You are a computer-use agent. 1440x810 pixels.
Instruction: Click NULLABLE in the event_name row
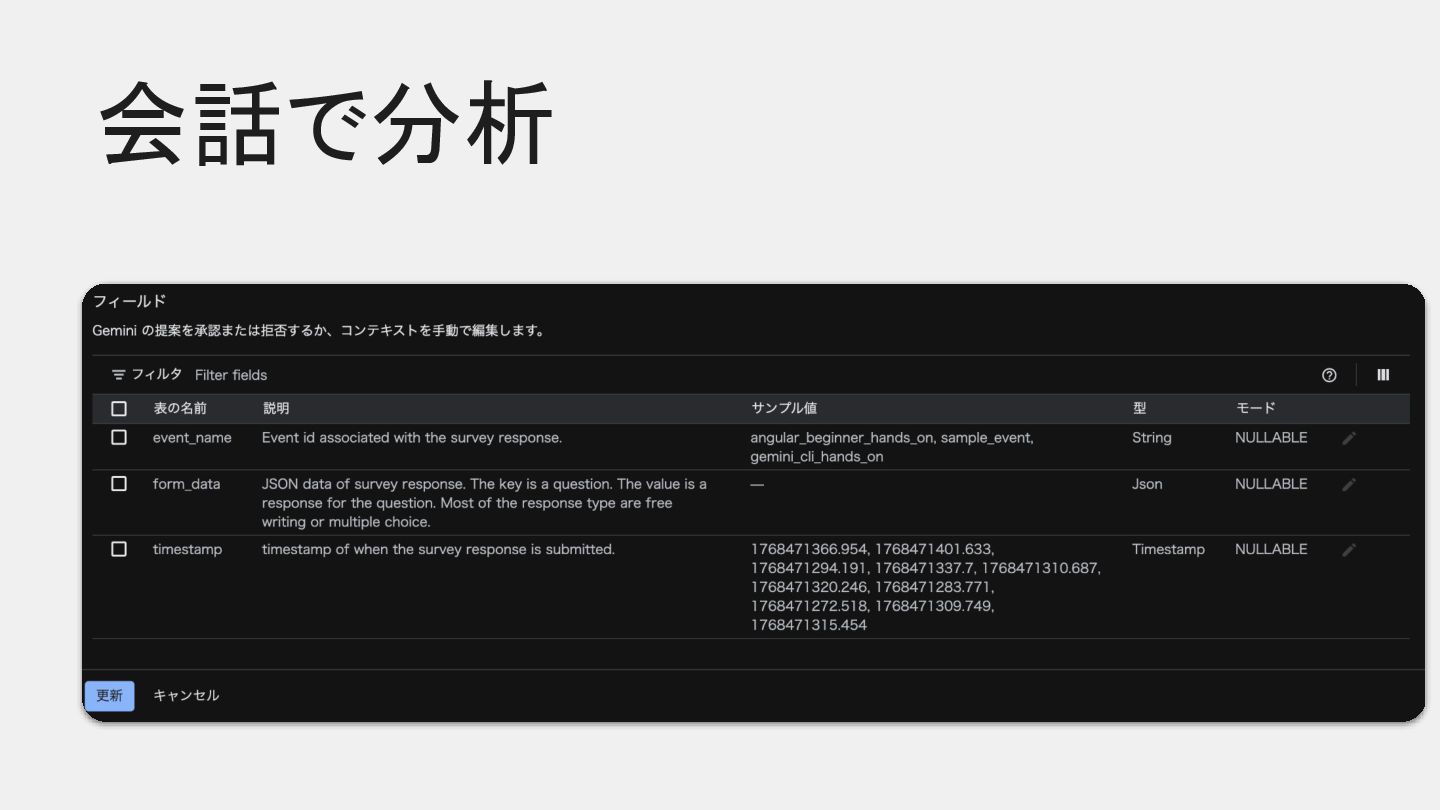(1271, 438)
